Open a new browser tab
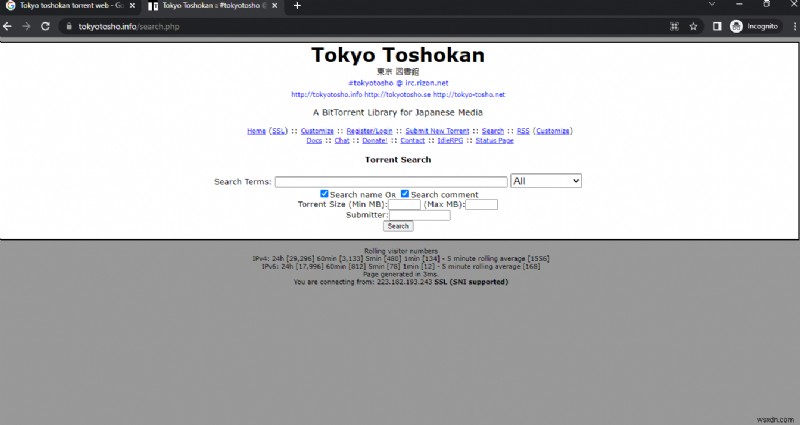 click(x=297, y=6)
